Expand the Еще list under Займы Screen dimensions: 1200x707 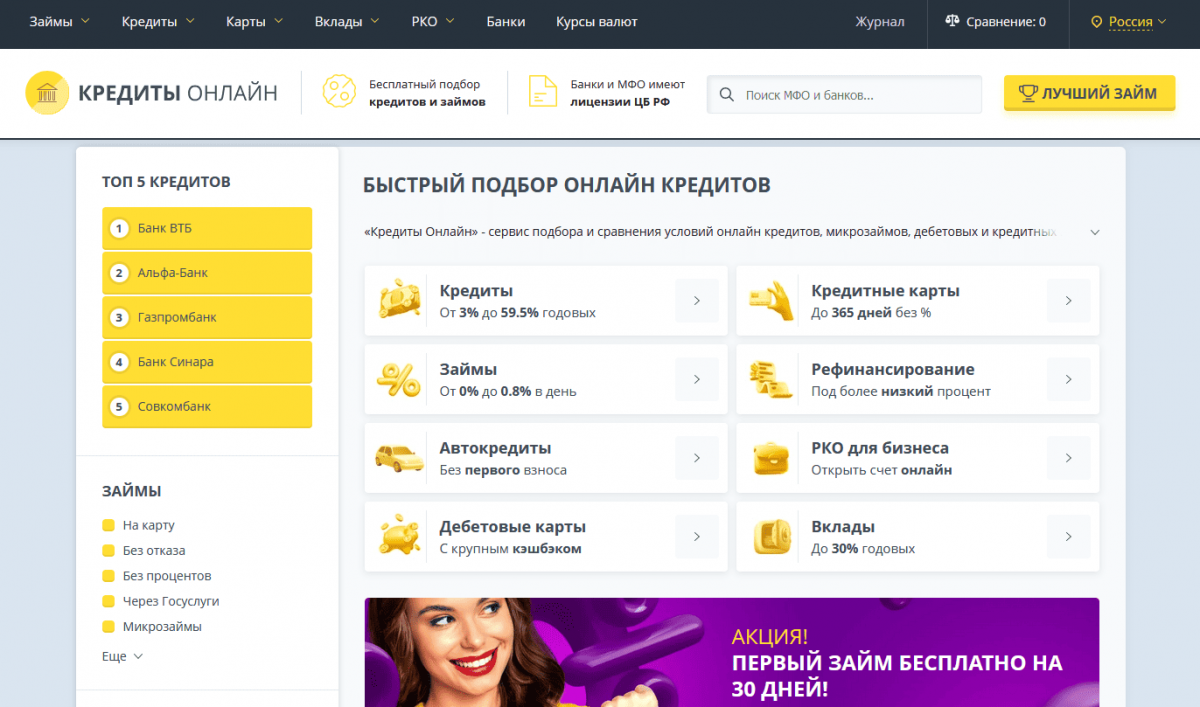click(x=122, y=657)
